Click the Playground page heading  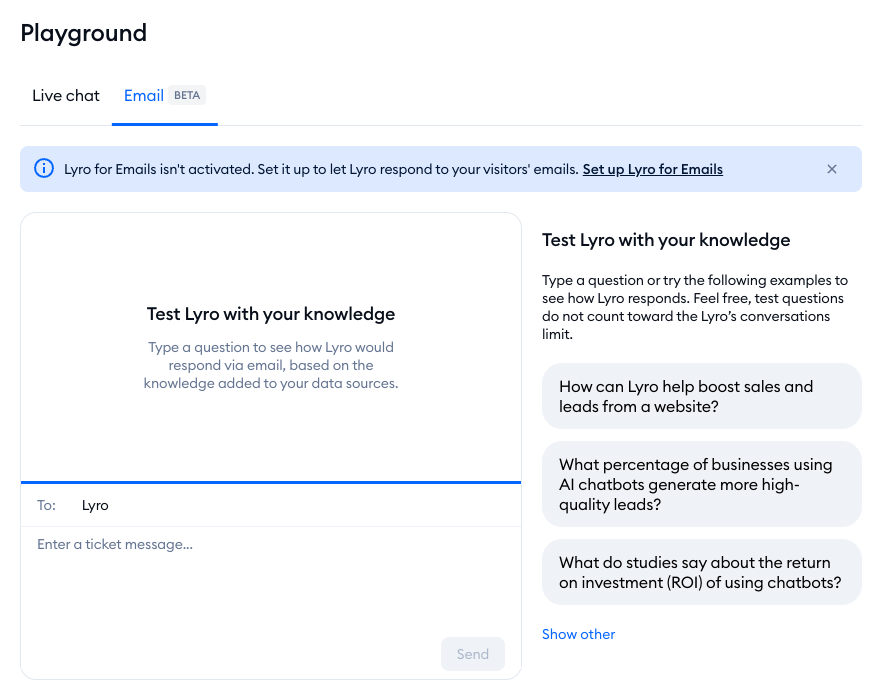pyautogui.click(x=84, y=33)
